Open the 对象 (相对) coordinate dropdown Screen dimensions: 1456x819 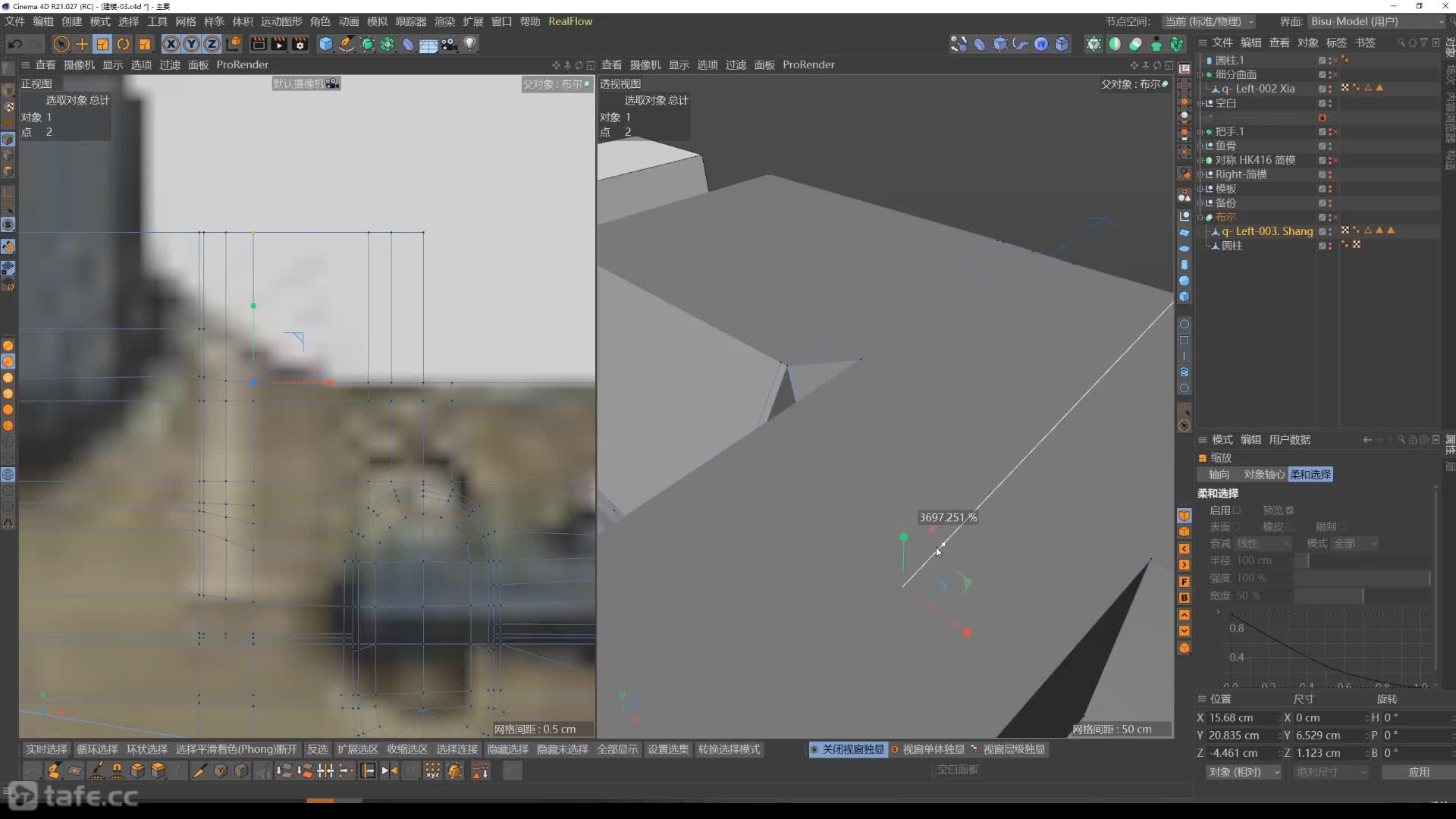tap(1243, 772)
